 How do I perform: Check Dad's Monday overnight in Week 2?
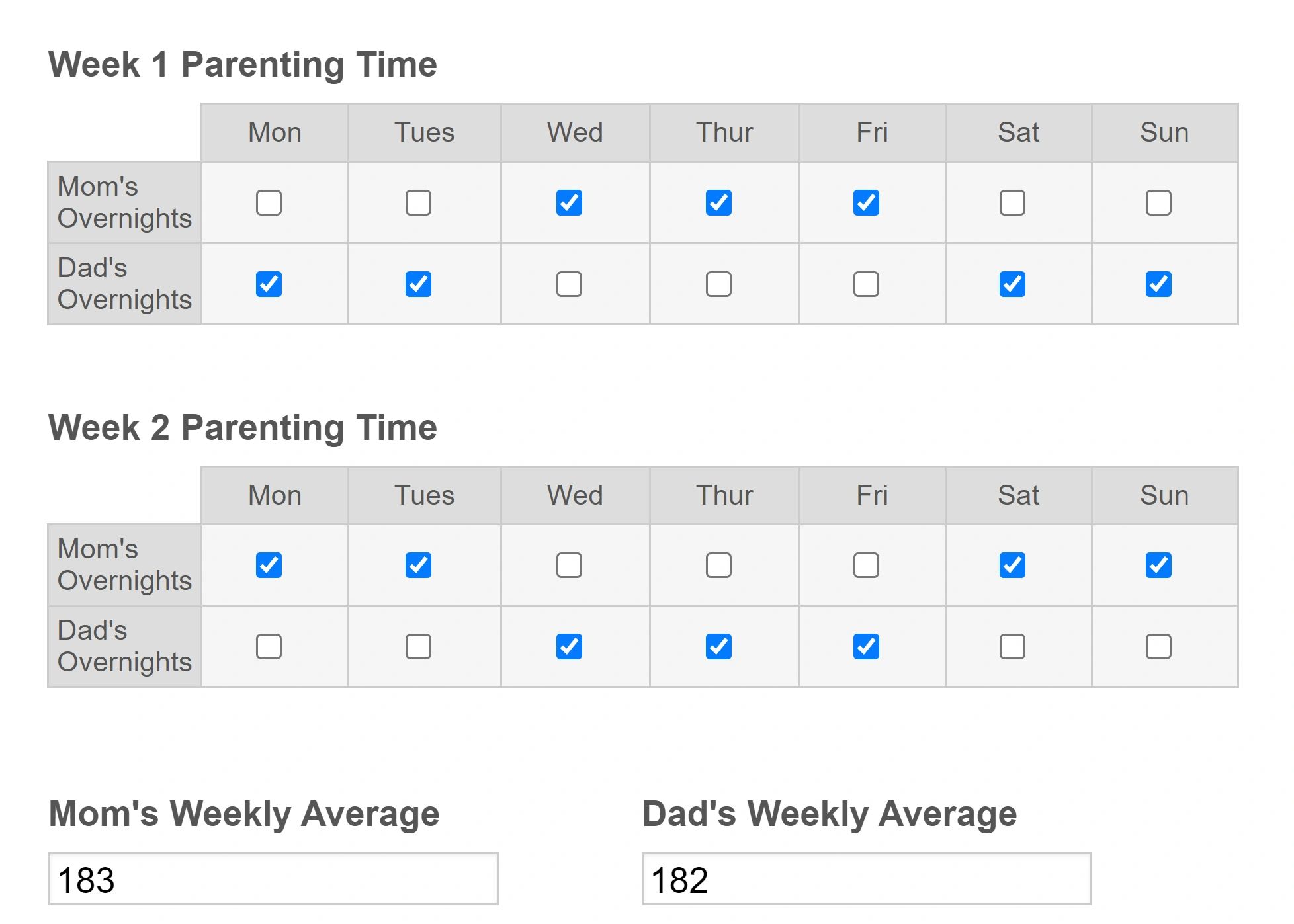coord(269,647)
